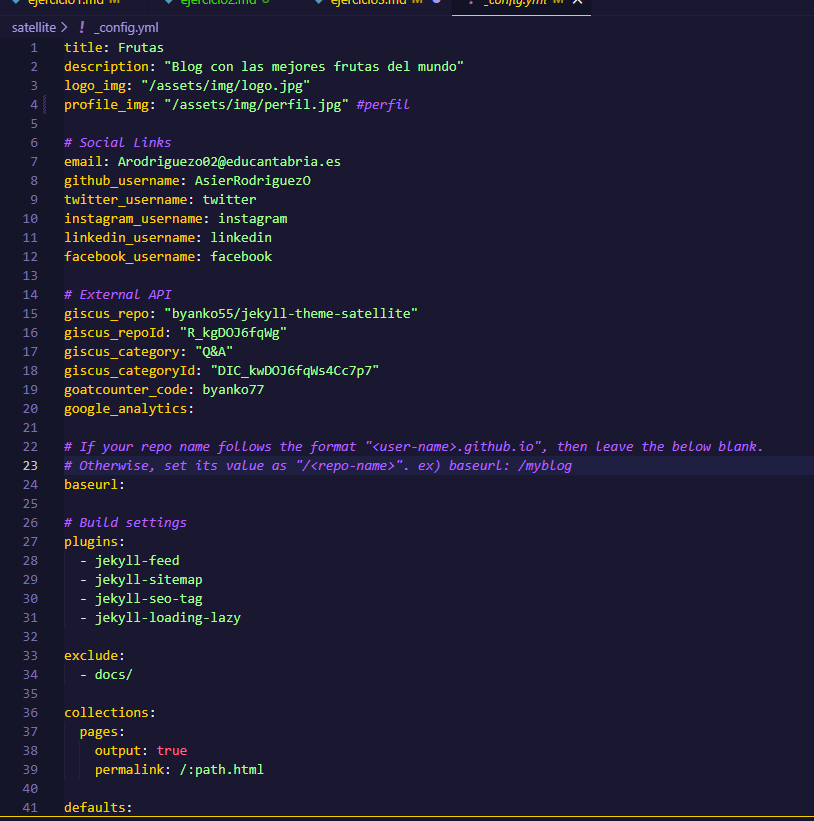Screen dimensions: 814x821
Task: Close the _config.yml editor tab
Action: click(577, 3)
